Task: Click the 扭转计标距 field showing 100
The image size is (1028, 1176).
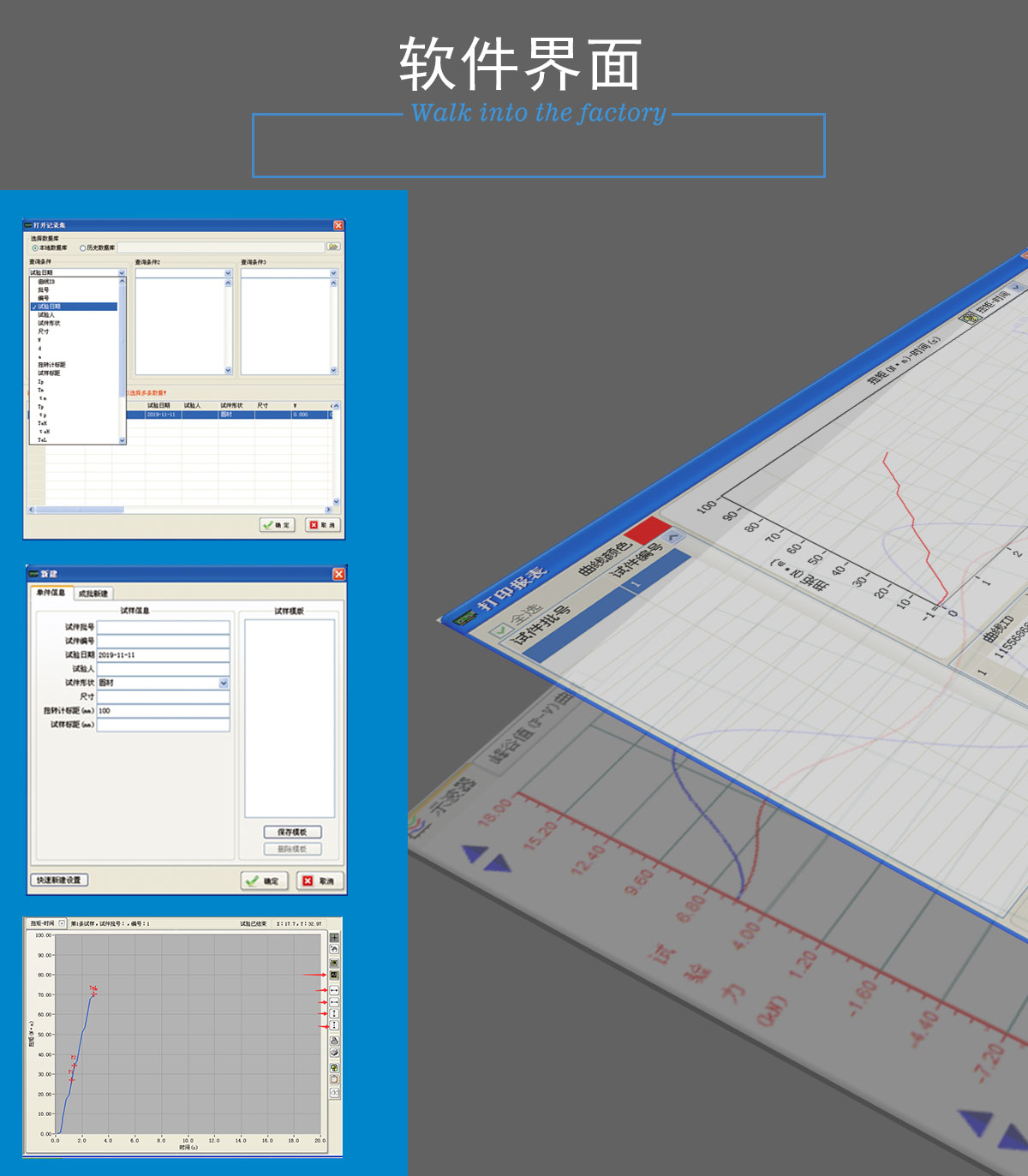Action: coord(164,711)
